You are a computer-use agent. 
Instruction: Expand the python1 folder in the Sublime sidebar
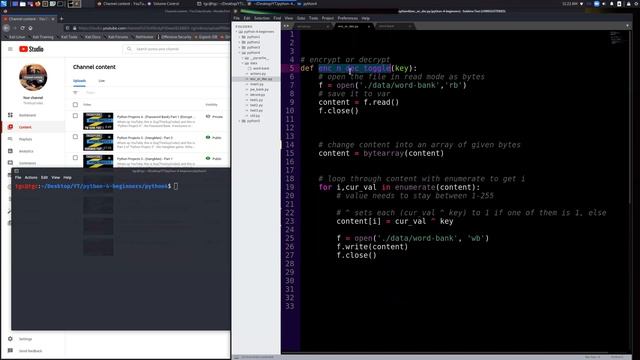tap(240, 37)
